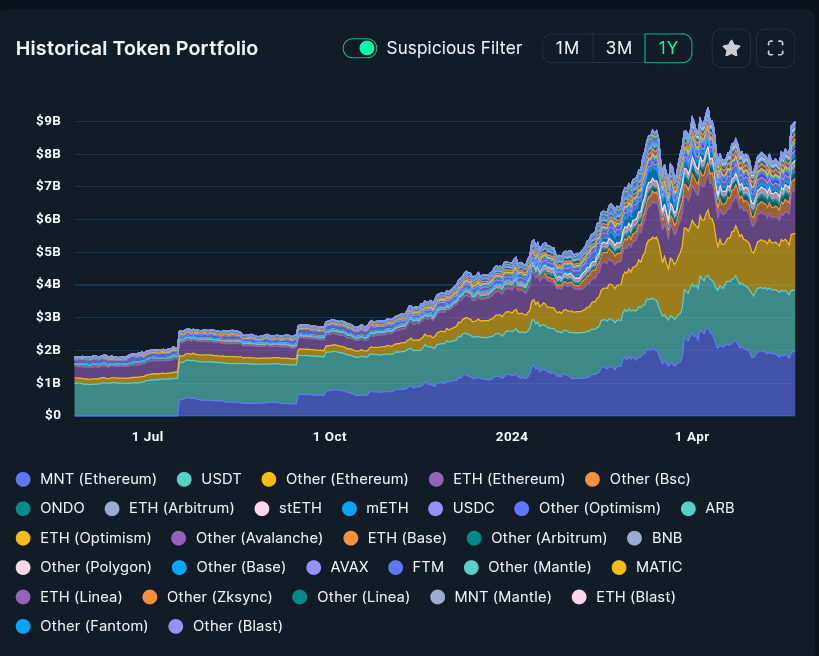
Task: Click the Other (Ethereum) yellow legend dot
Action: (269, 479)
